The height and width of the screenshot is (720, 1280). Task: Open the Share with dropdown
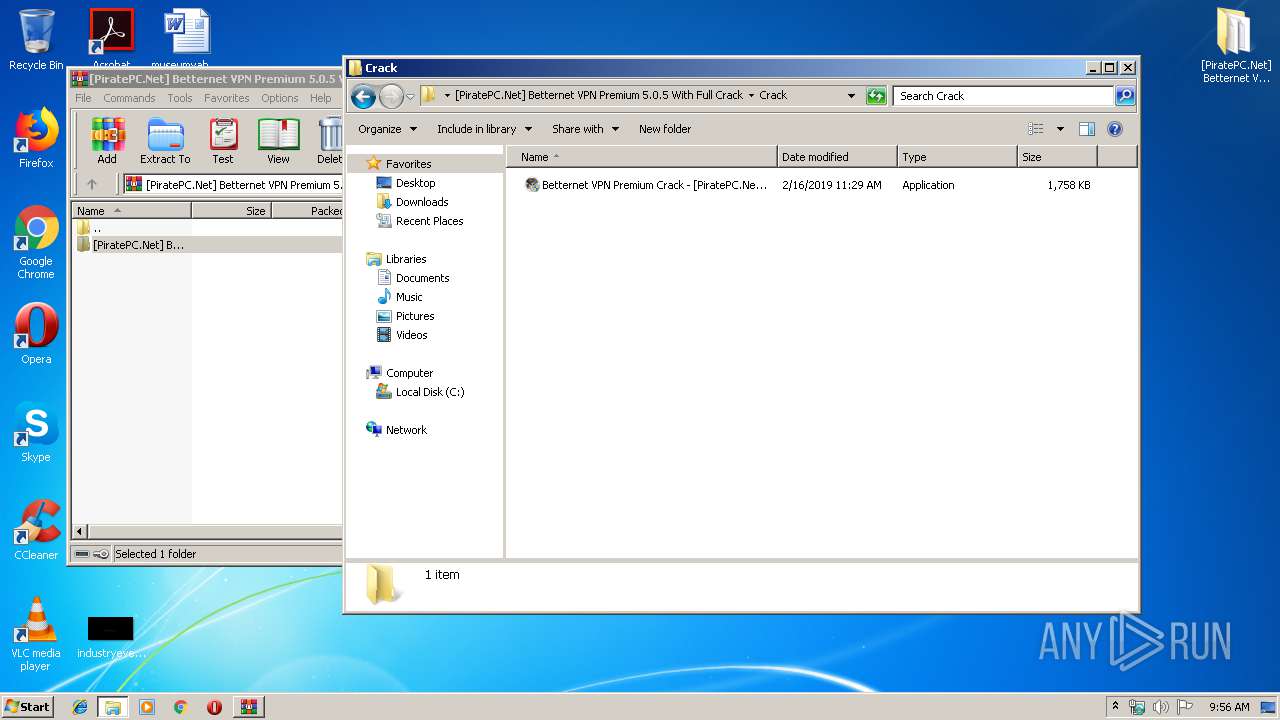585,129
